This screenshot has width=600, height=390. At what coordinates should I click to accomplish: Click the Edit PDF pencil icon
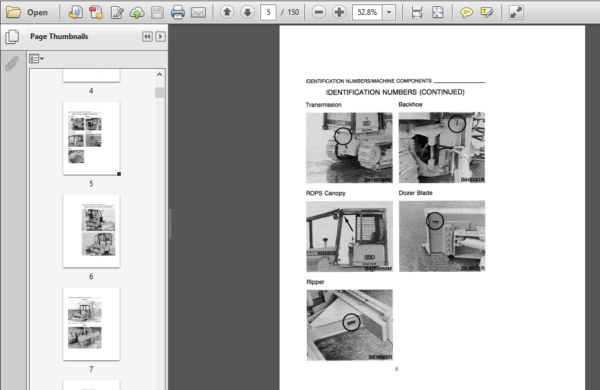coord(117,13)
